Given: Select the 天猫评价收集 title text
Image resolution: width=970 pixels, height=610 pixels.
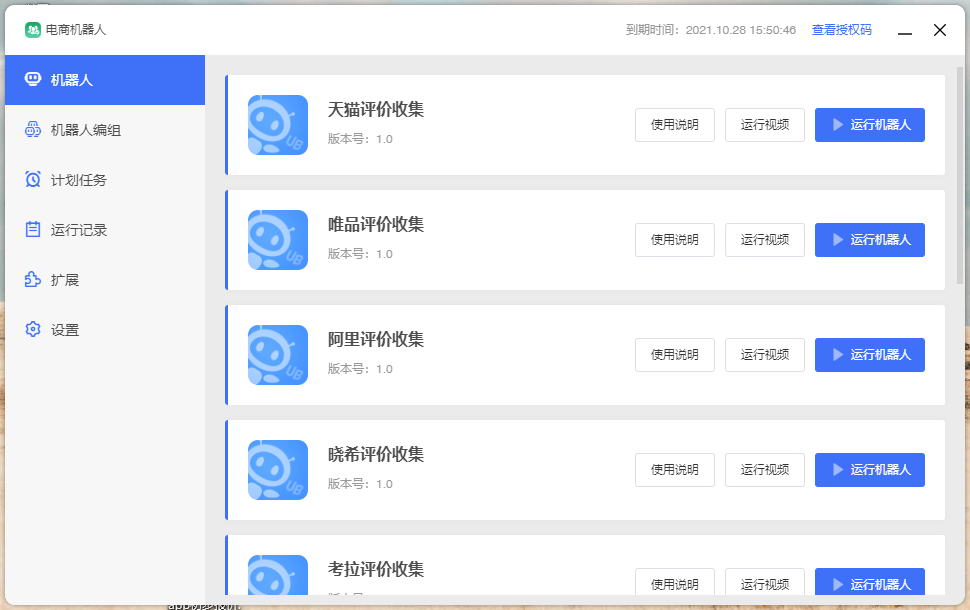Looking at the screenshot, I should click(376, 110).
